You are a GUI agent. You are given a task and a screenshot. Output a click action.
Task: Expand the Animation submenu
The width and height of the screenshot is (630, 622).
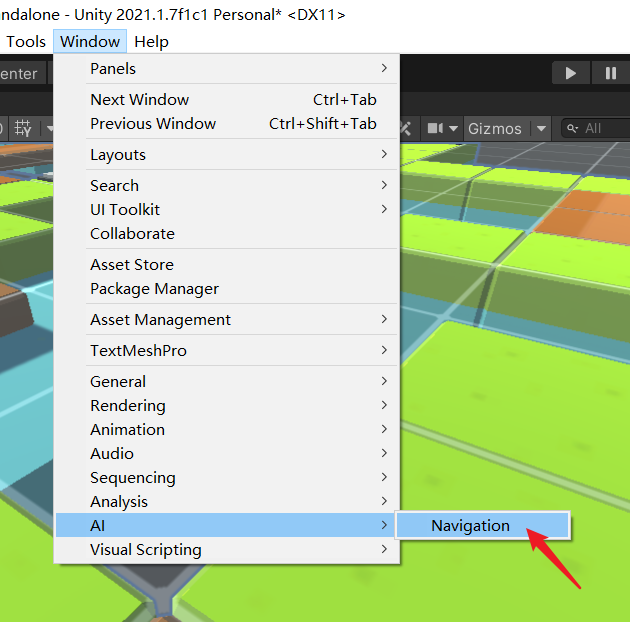click(227, 430)
